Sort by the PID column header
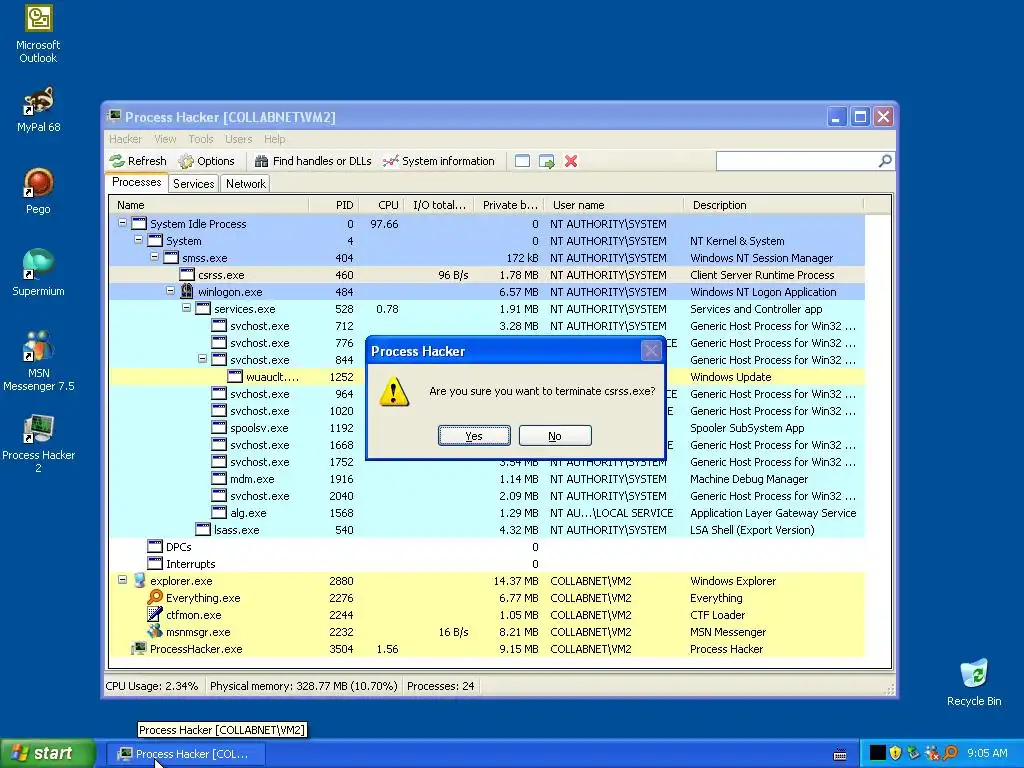Viewport: 1024px width, 768px height. [x=334, y=205]
